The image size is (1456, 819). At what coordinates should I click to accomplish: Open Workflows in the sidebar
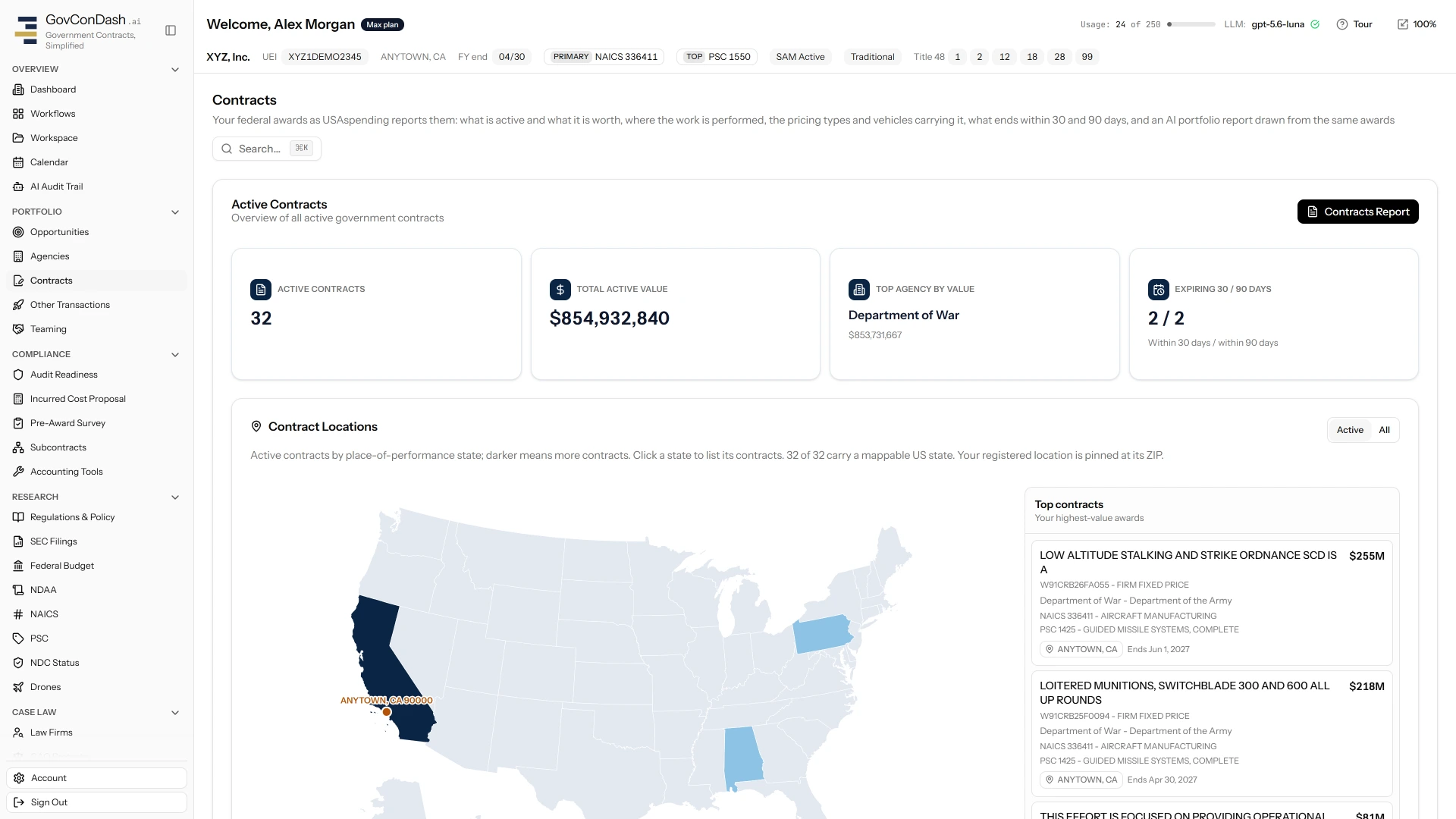click(96, 114)
